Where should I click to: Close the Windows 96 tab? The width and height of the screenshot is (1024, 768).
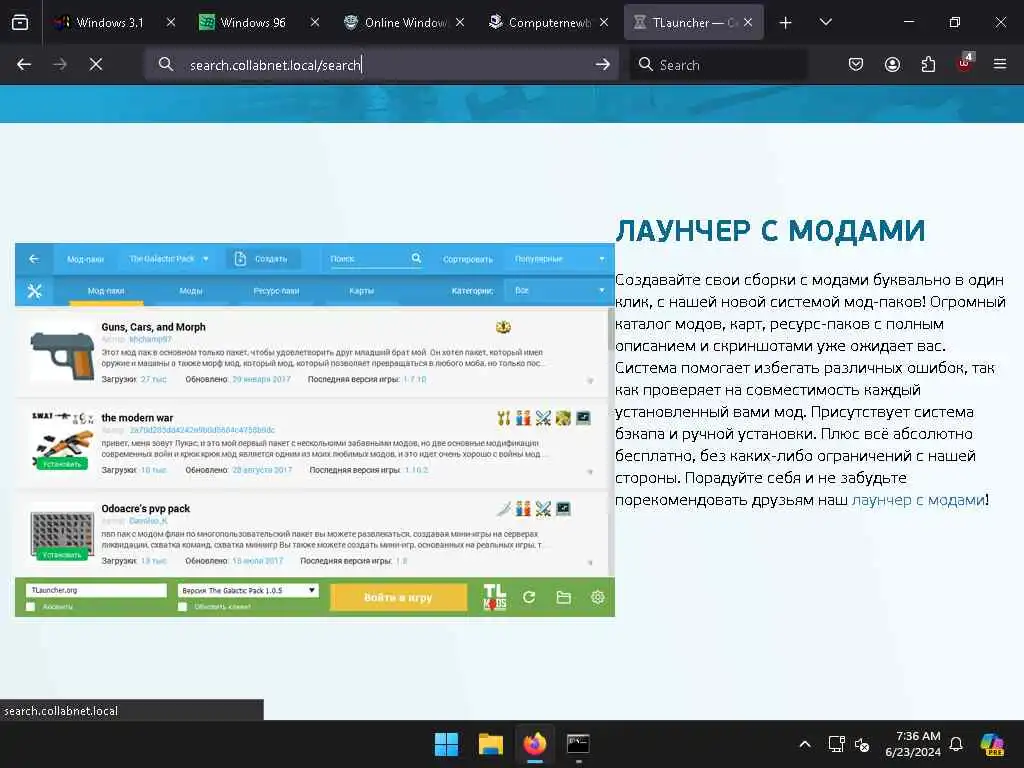tap(315, 23)
